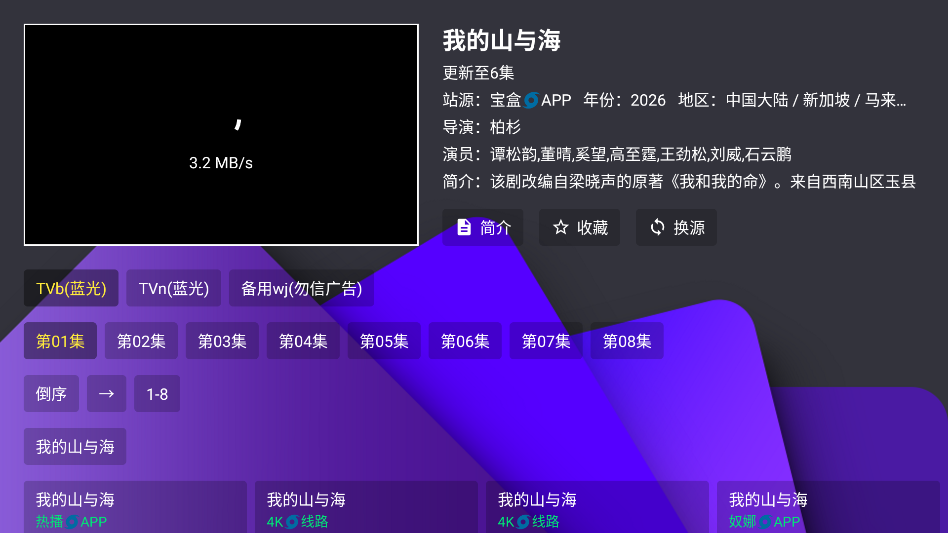Add show to favorites via 收藏
This screenshot has width=948, height=533.
coord(579,227)
